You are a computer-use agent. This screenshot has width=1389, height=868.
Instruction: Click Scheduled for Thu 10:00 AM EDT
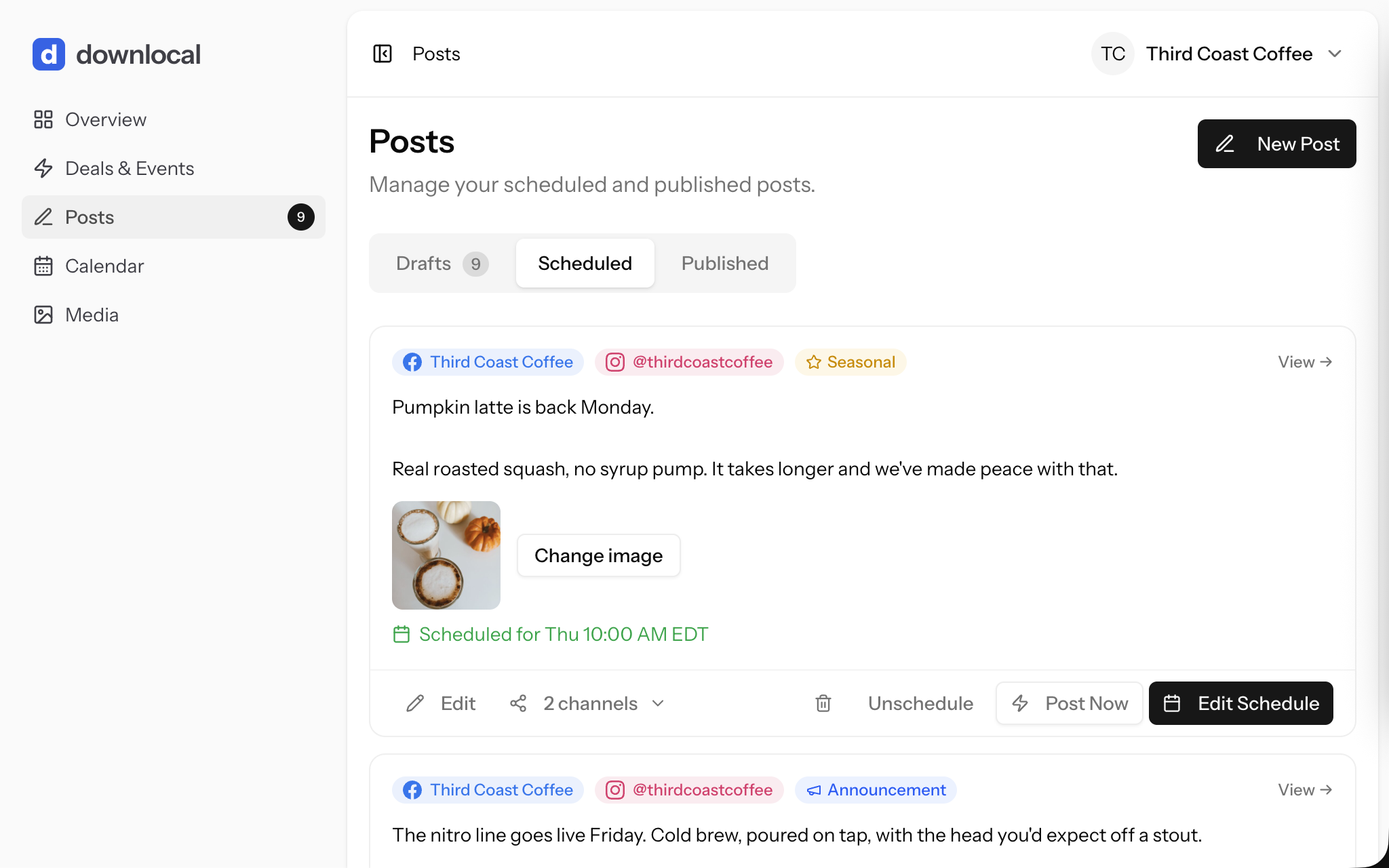(551, 634)
